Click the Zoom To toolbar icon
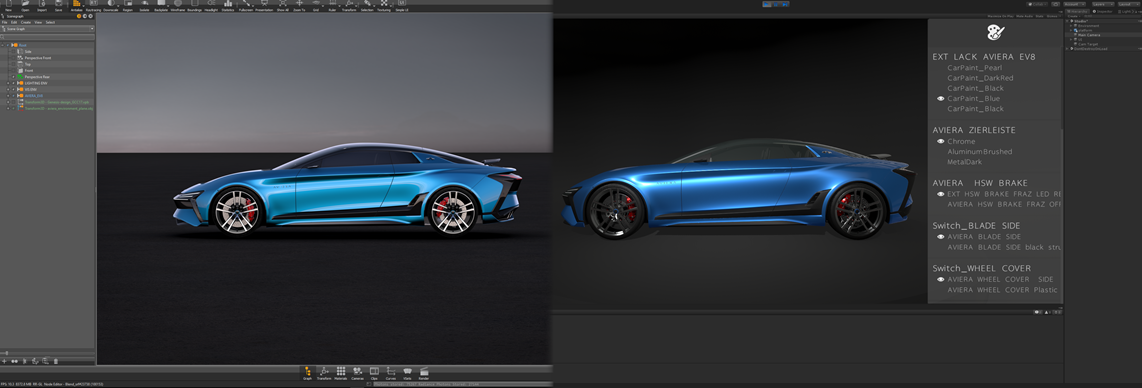The image size is (1142, 388). tap(299, 6)
